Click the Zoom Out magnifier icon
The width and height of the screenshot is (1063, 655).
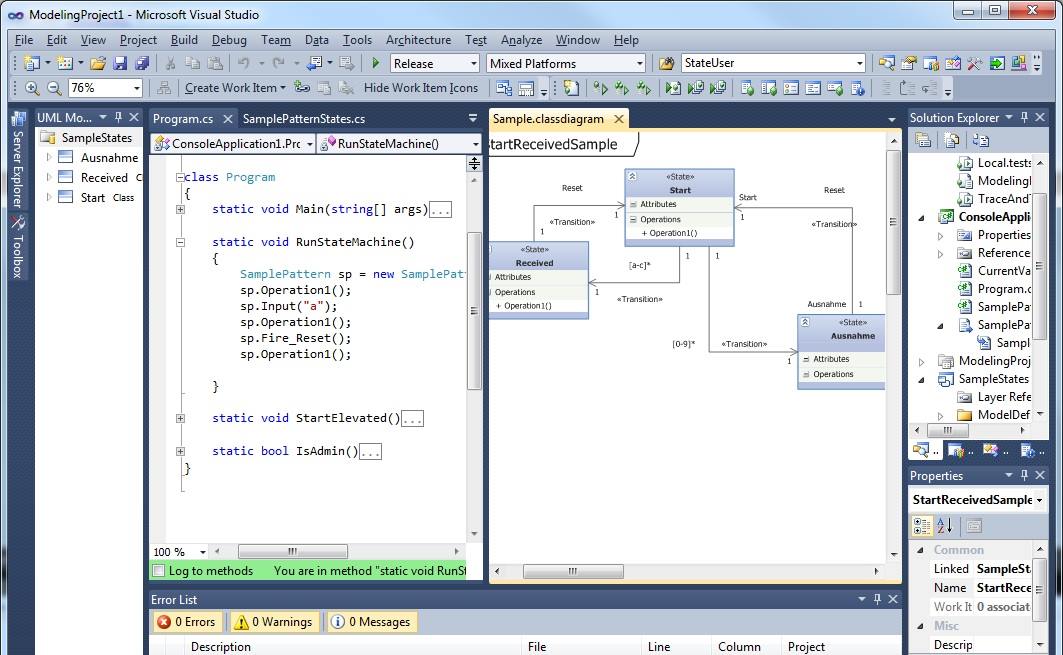54,88
